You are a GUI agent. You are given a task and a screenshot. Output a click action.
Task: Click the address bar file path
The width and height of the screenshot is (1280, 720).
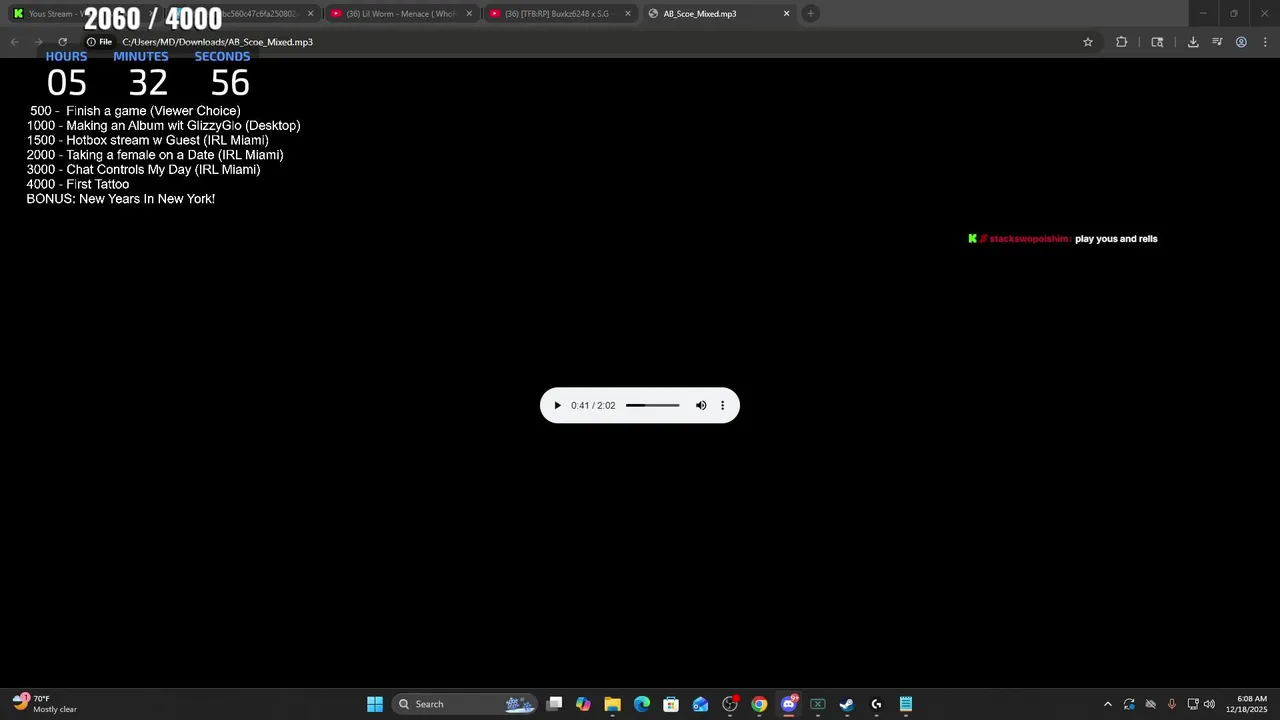point(217,42)
